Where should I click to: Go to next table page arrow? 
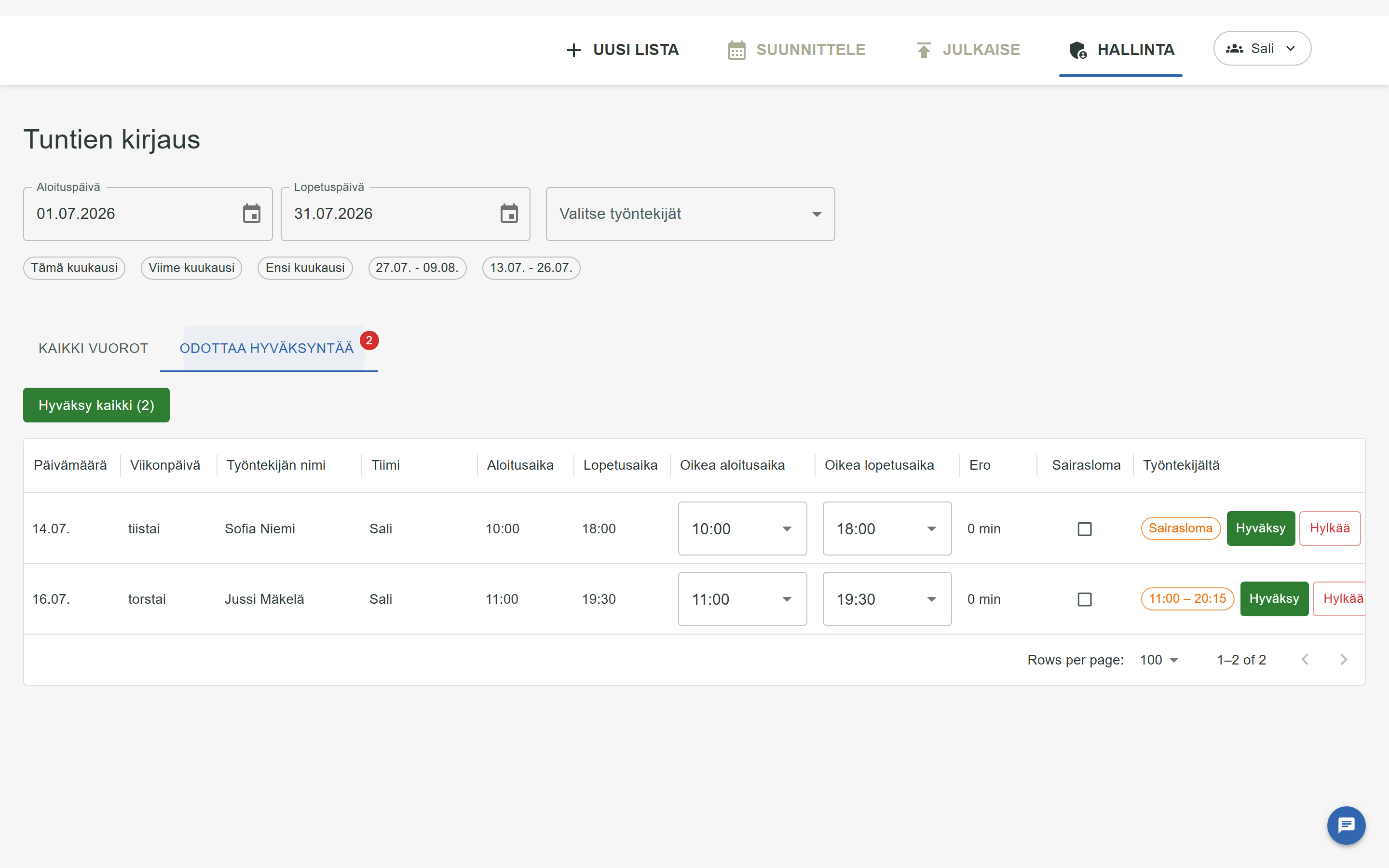click(x=1343, y=660)
